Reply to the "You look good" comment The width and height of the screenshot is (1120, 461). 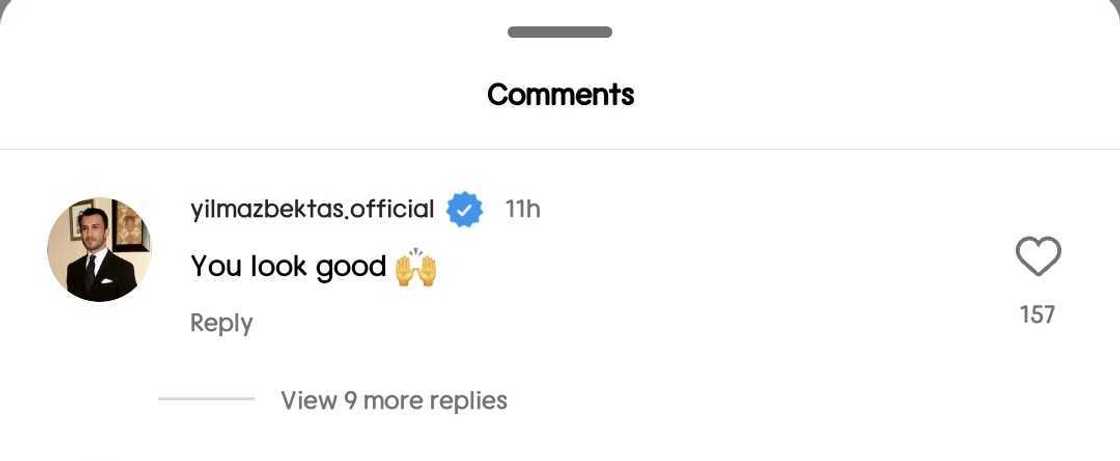(221, 323)
